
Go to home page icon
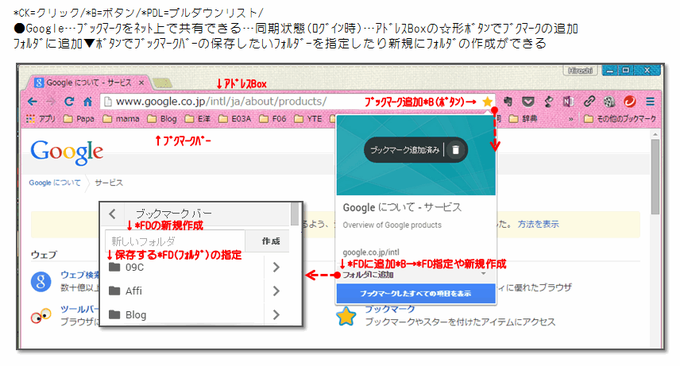pyautogui.click(x=88, y=102)
